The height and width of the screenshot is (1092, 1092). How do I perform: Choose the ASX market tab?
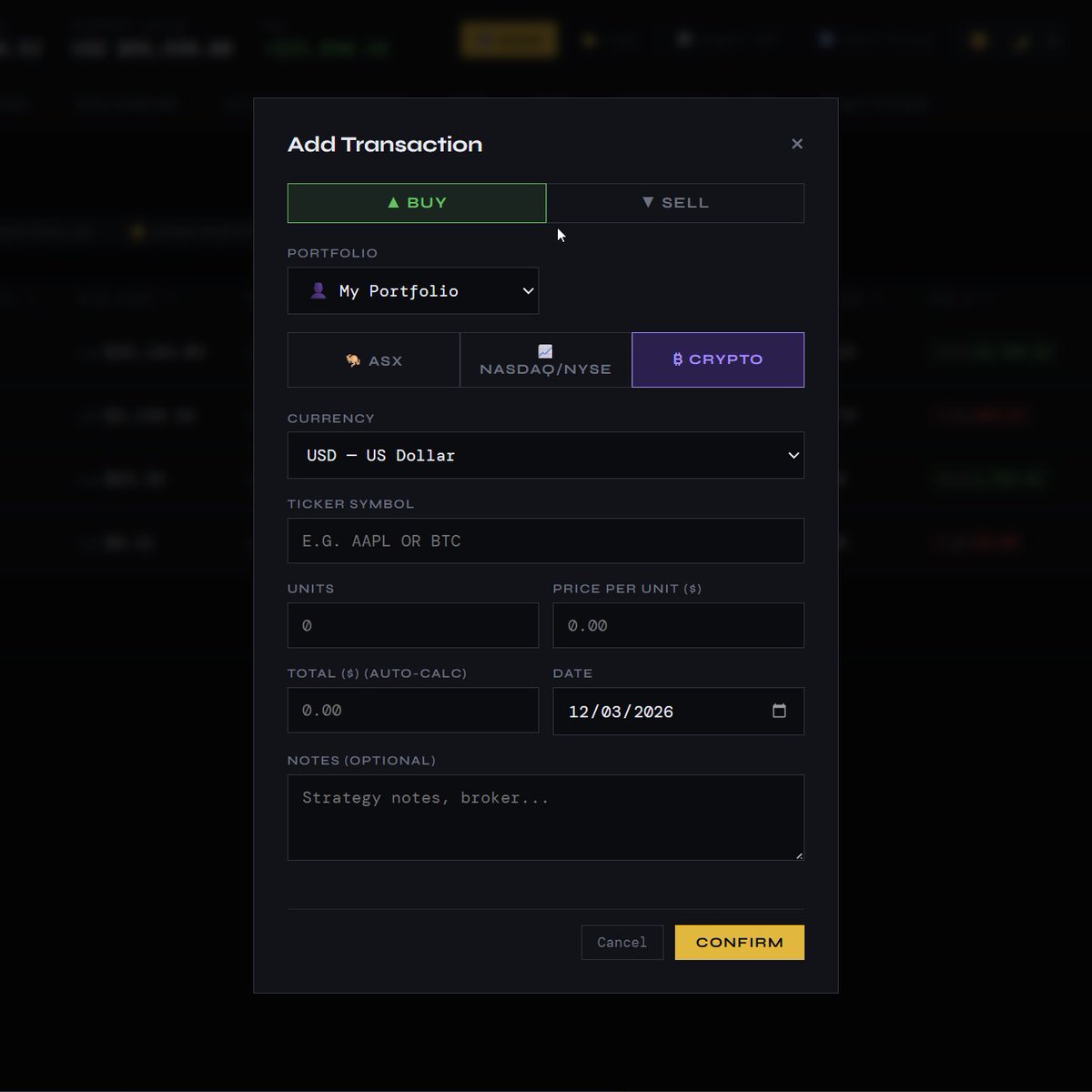(374, 360)
